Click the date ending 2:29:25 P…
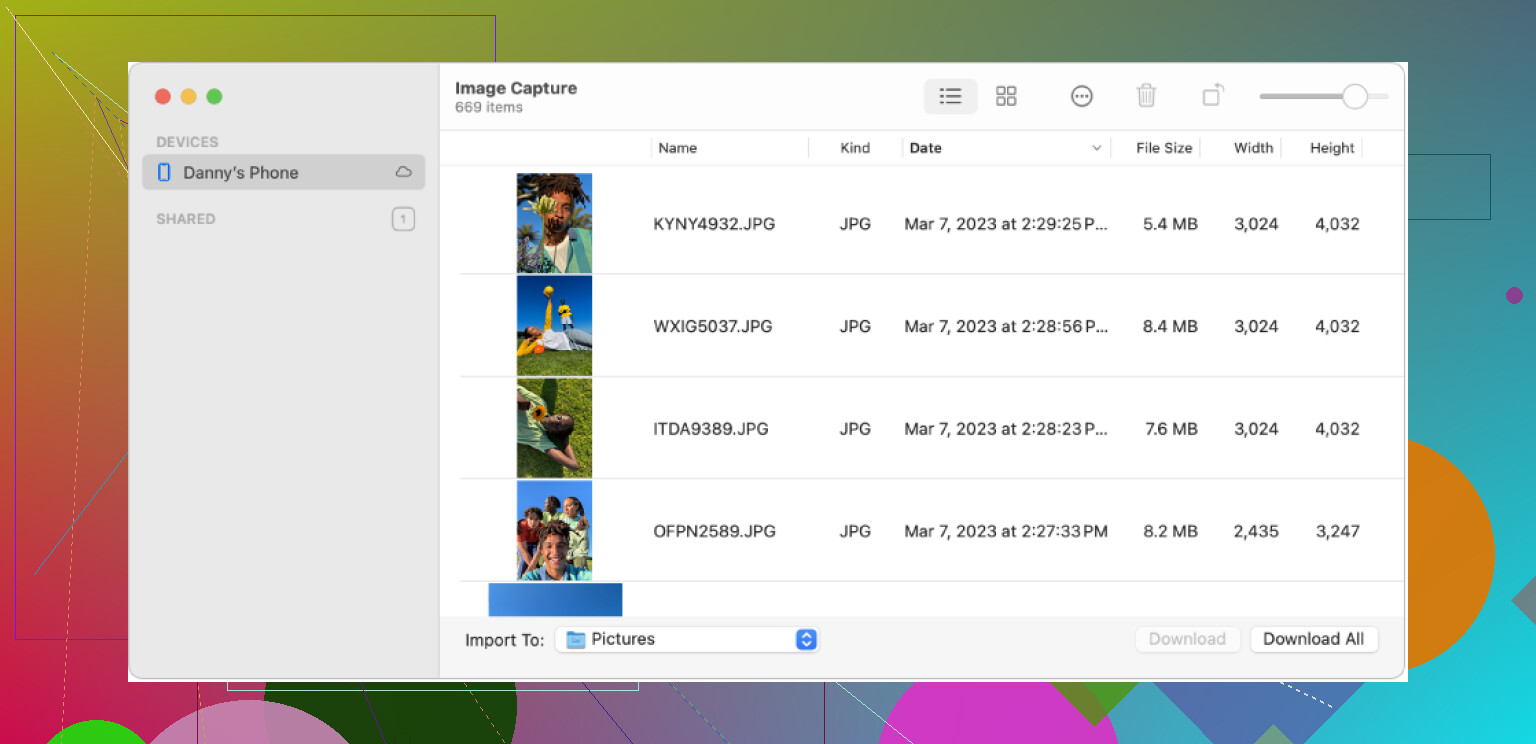Screen dimensions: 1536x744 pos(1006,224)
